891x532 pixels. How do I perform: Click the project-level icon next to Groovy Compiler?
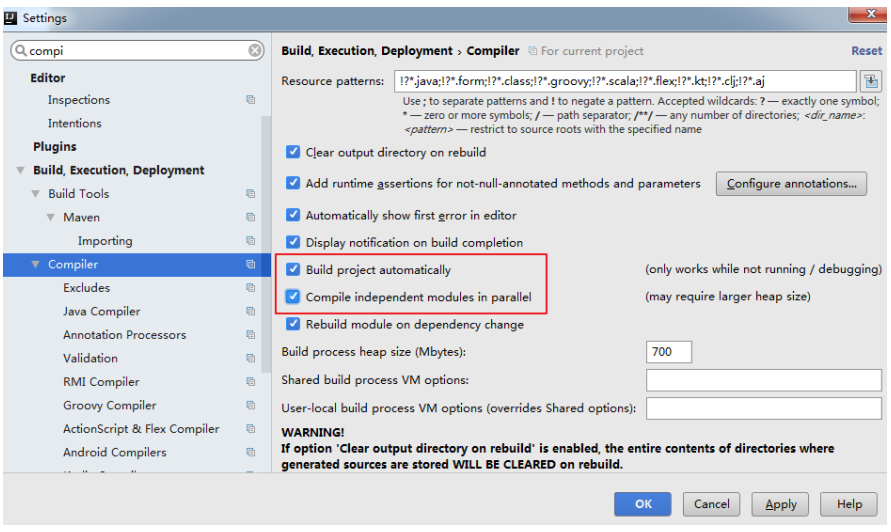[x=250, y=405]
